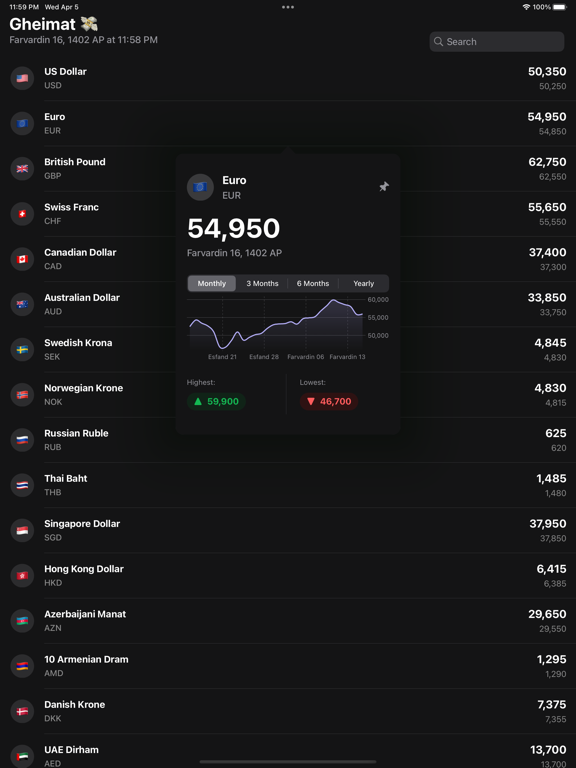Image resolution: width=576 pixels, height=768 pixels.
Task: Click the Canadian flag icon for CAD
Action: pyautogui.click(x=22, y=259)
